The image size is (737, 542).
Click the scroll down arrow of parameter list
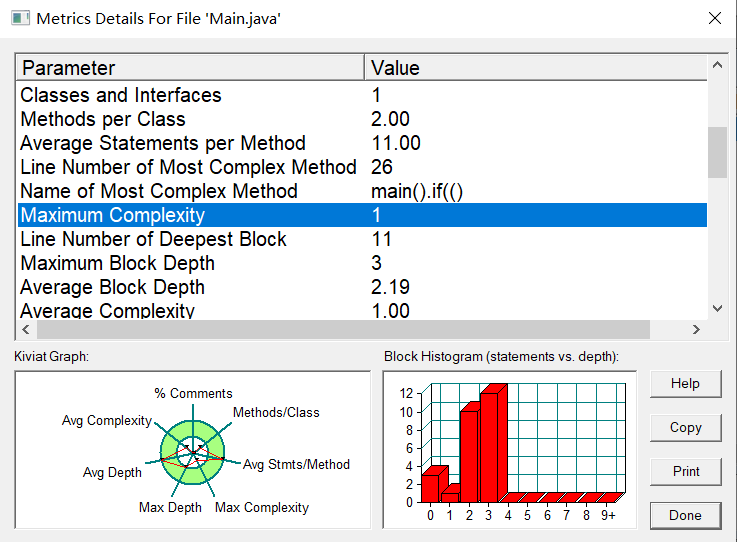click(717, 308)
